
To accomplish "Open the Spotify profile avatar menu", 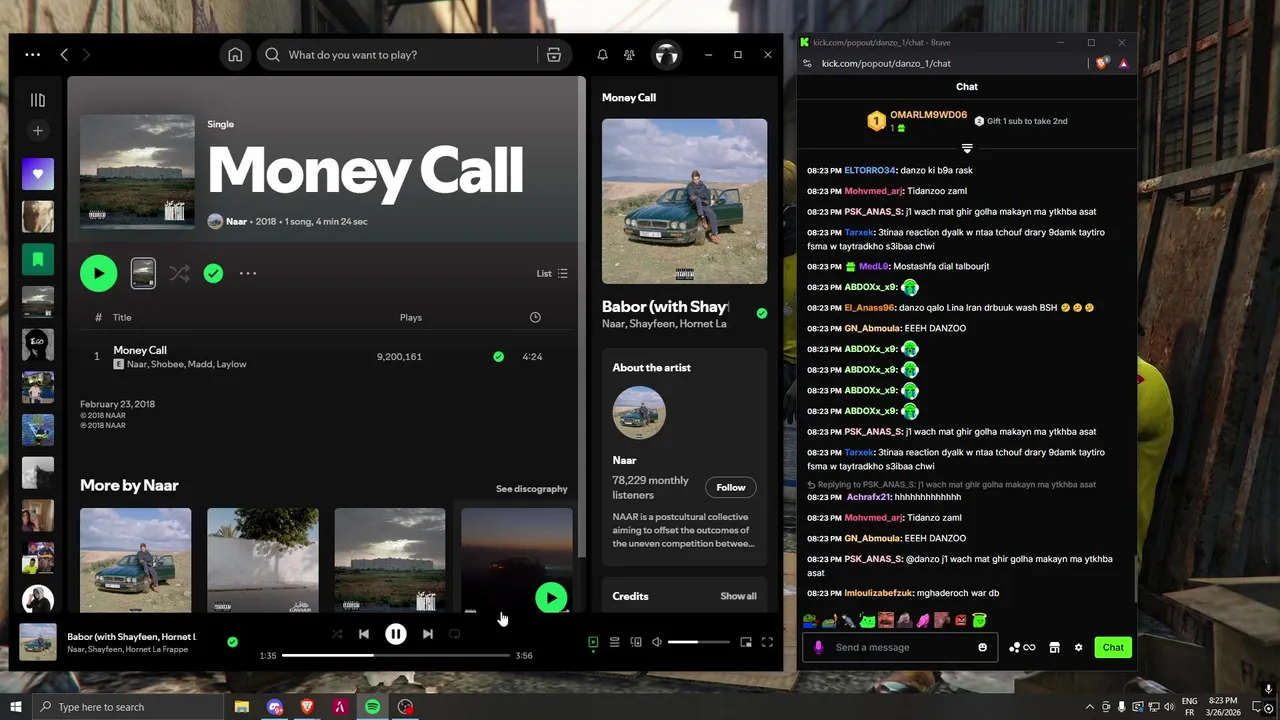I will tap(666, 55).
